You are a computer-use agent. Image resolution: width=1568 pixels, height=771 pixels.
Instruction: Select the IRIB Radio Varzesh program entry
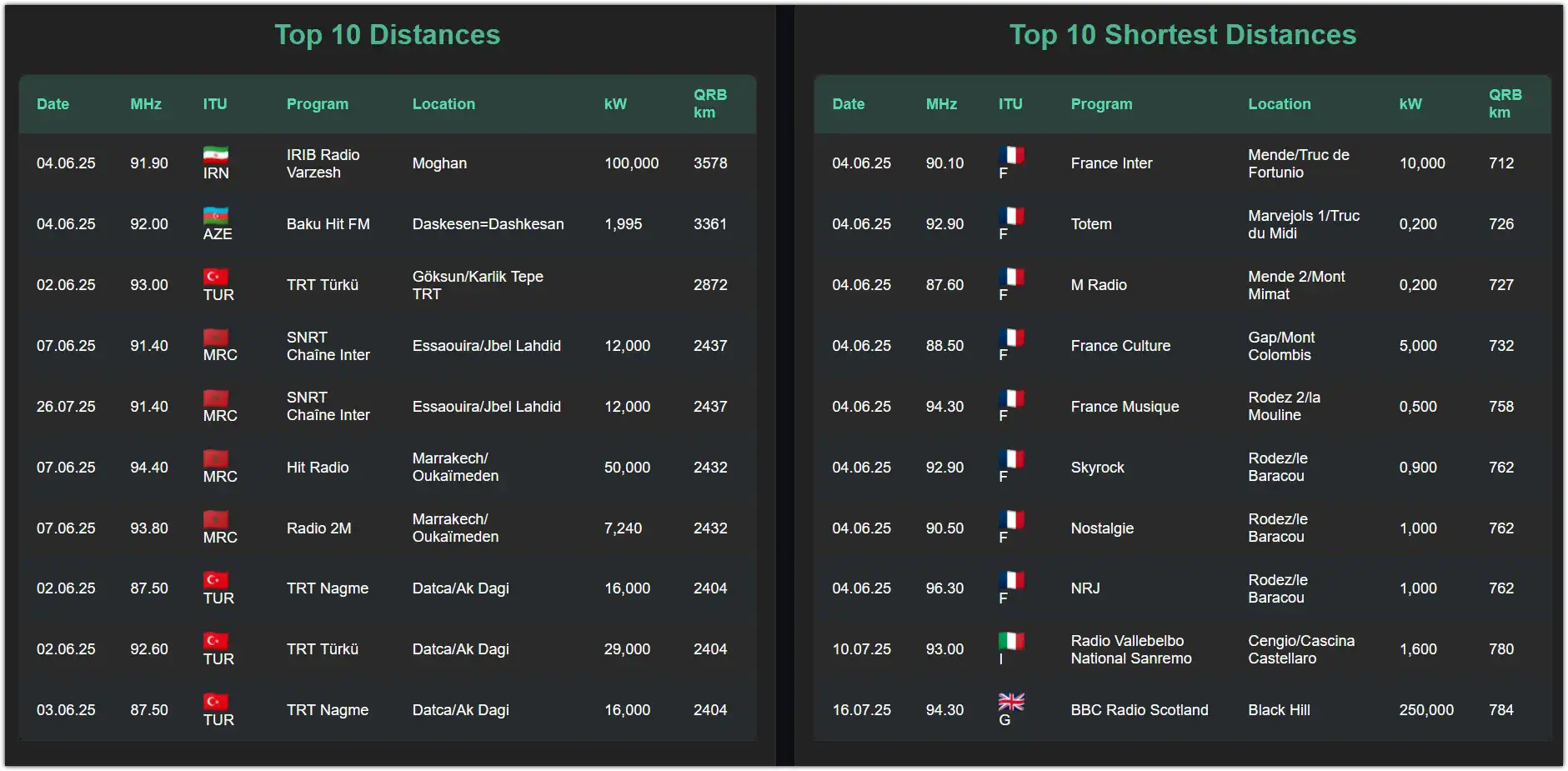tap(323, 163)
